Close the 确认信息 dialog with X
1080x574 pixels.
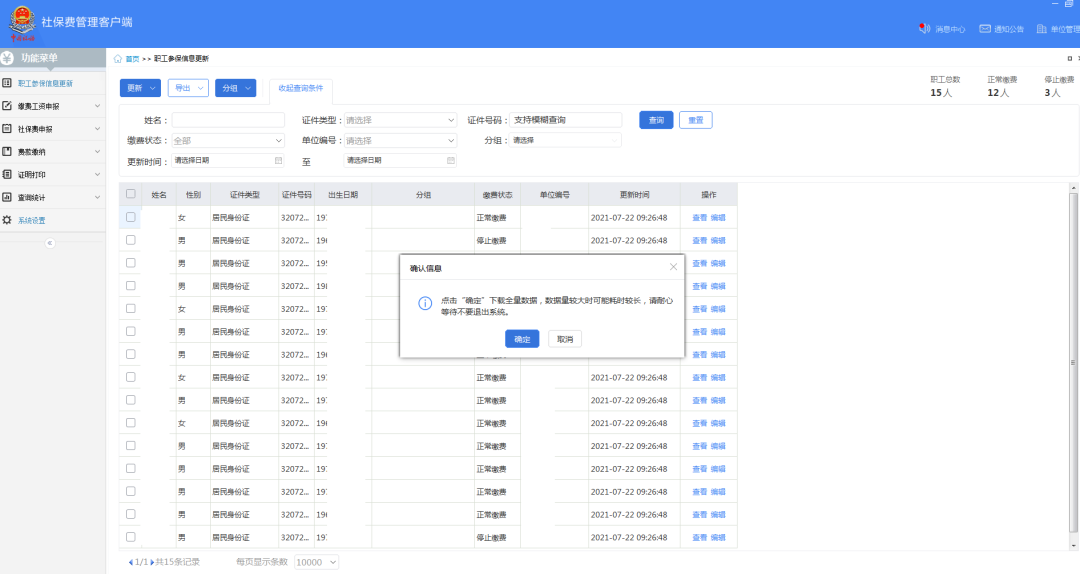(673, 267)
